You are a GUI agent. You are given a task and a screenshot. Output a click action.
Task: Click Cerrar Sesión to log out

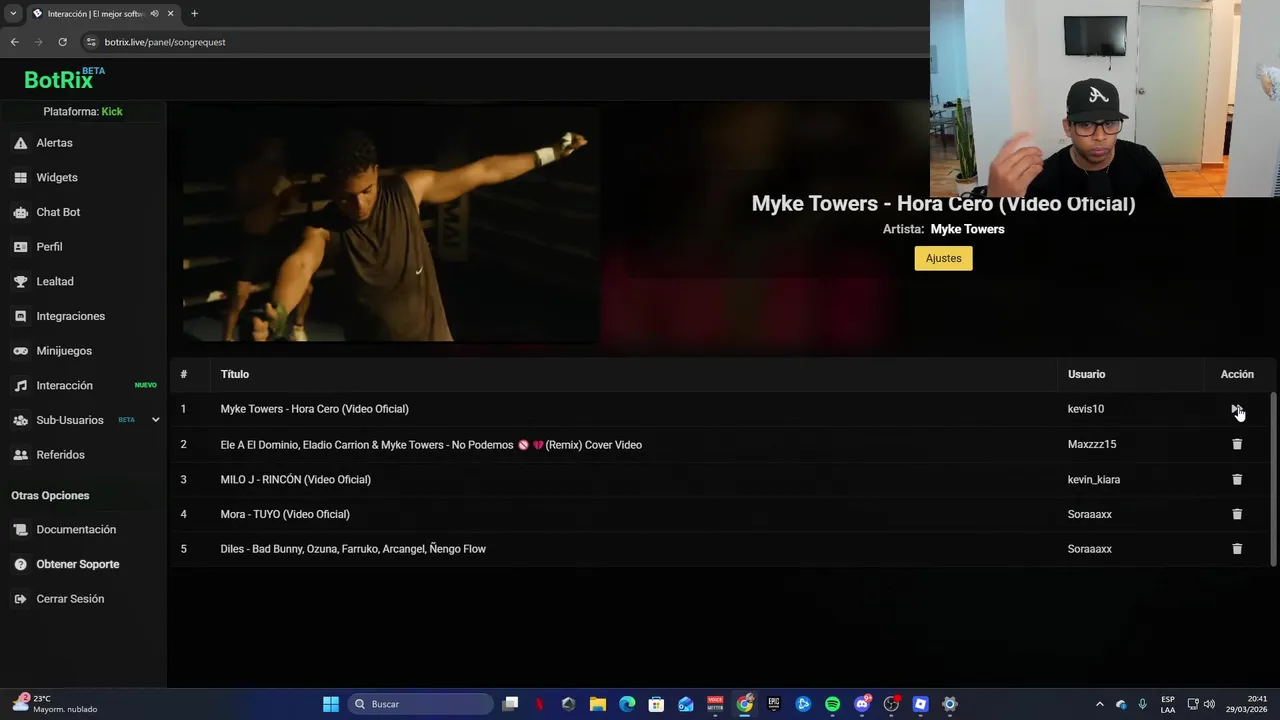(70, 599)
